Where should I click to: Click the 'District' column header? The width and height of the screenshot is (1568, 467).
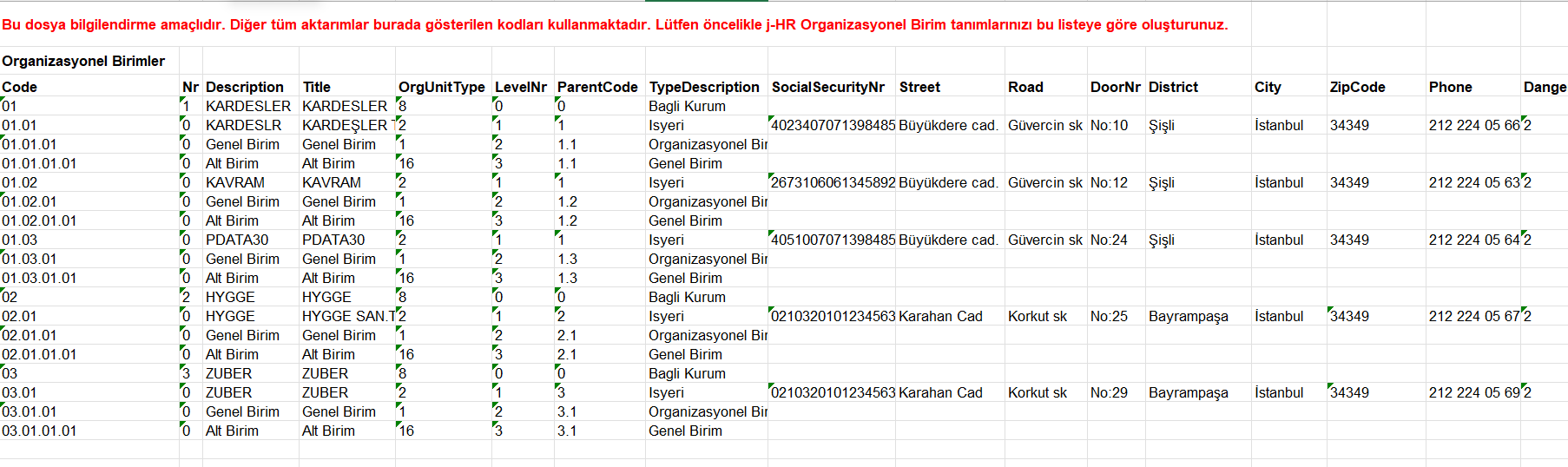[1173, 87]
